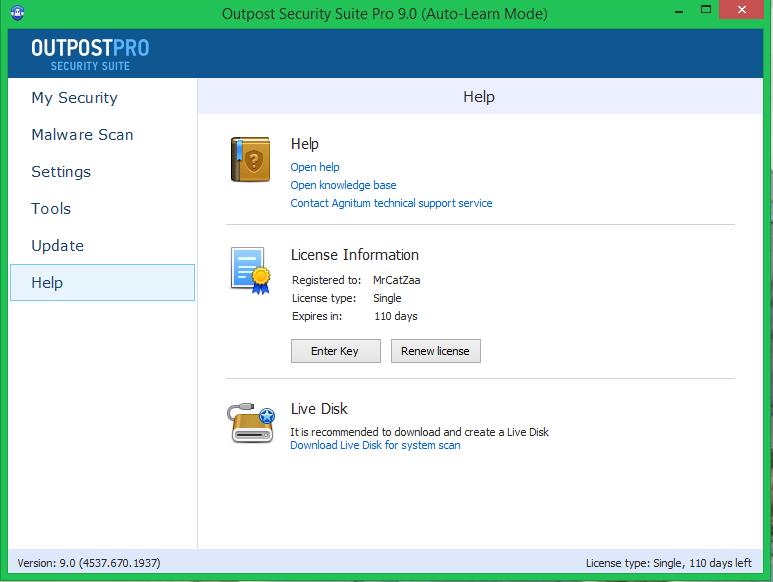Click the Outpost shield icon in title bar

click(x=17, y=12)
